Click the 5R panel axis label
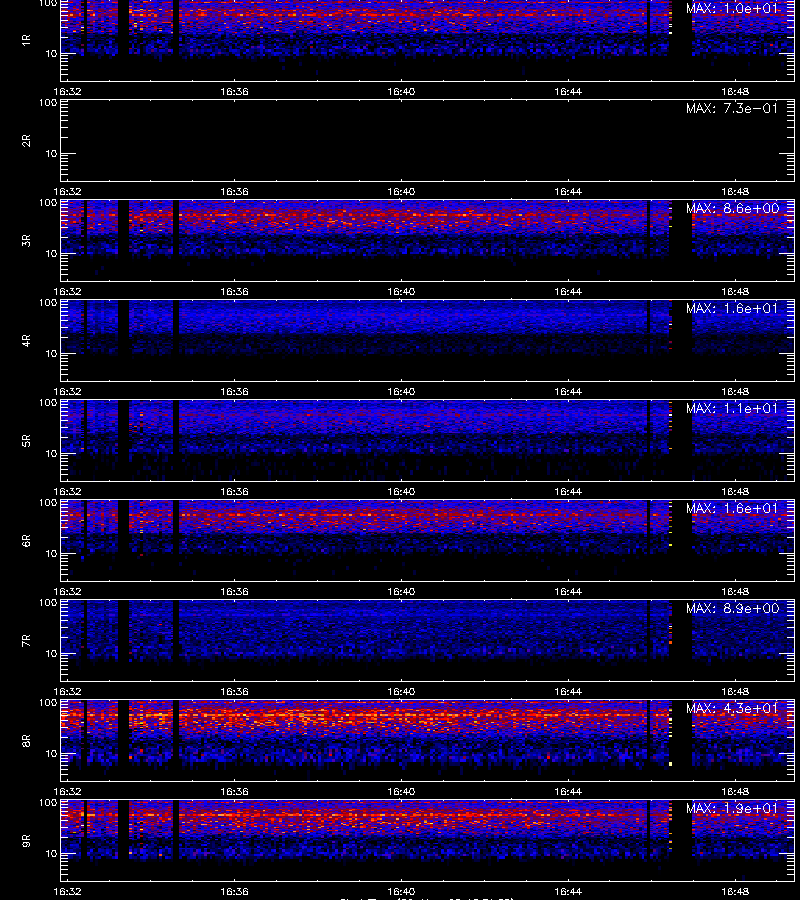800x900 pixels. 26,441
